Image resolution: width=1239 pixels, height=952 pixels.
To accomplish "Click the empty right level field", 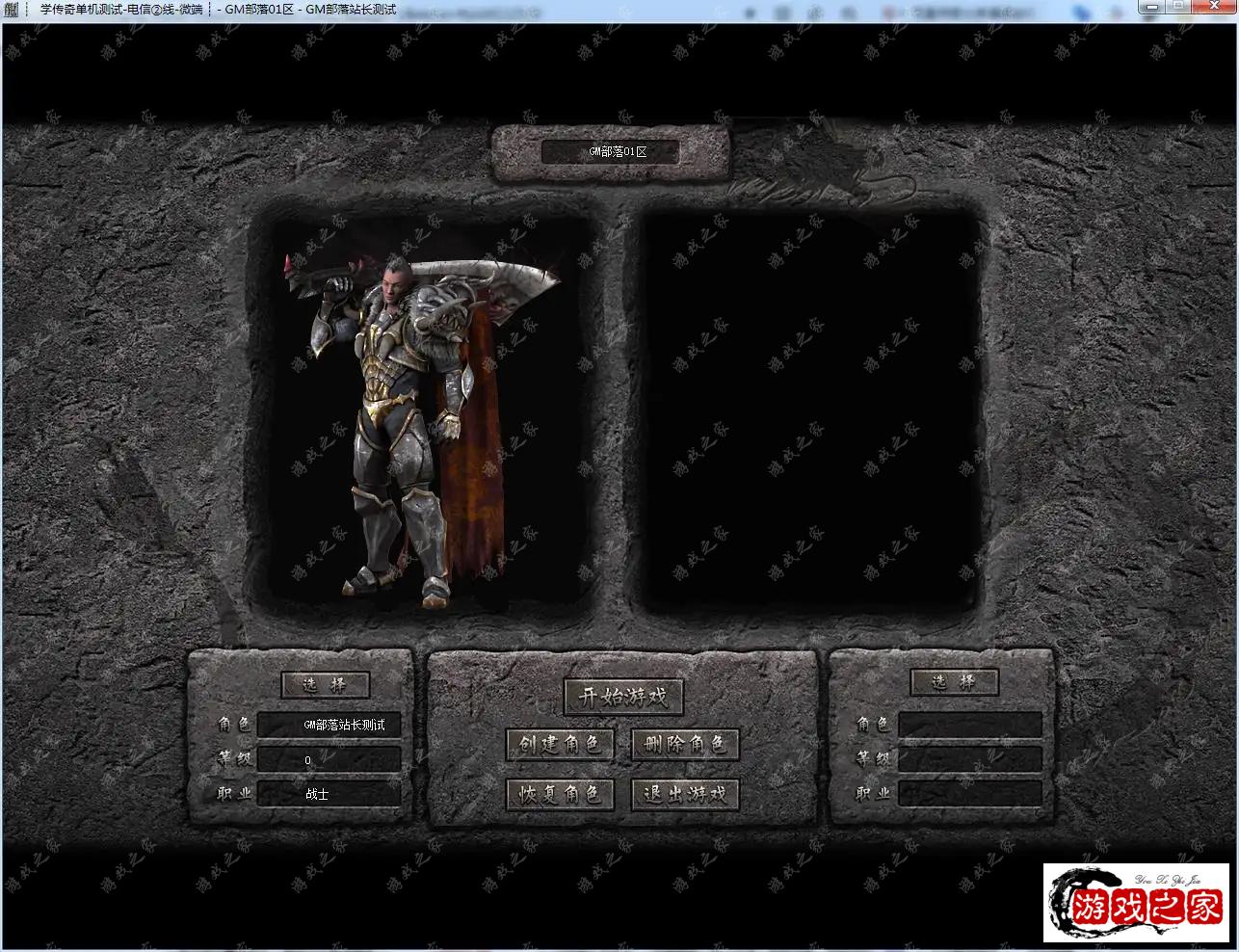I will (970, 759).
